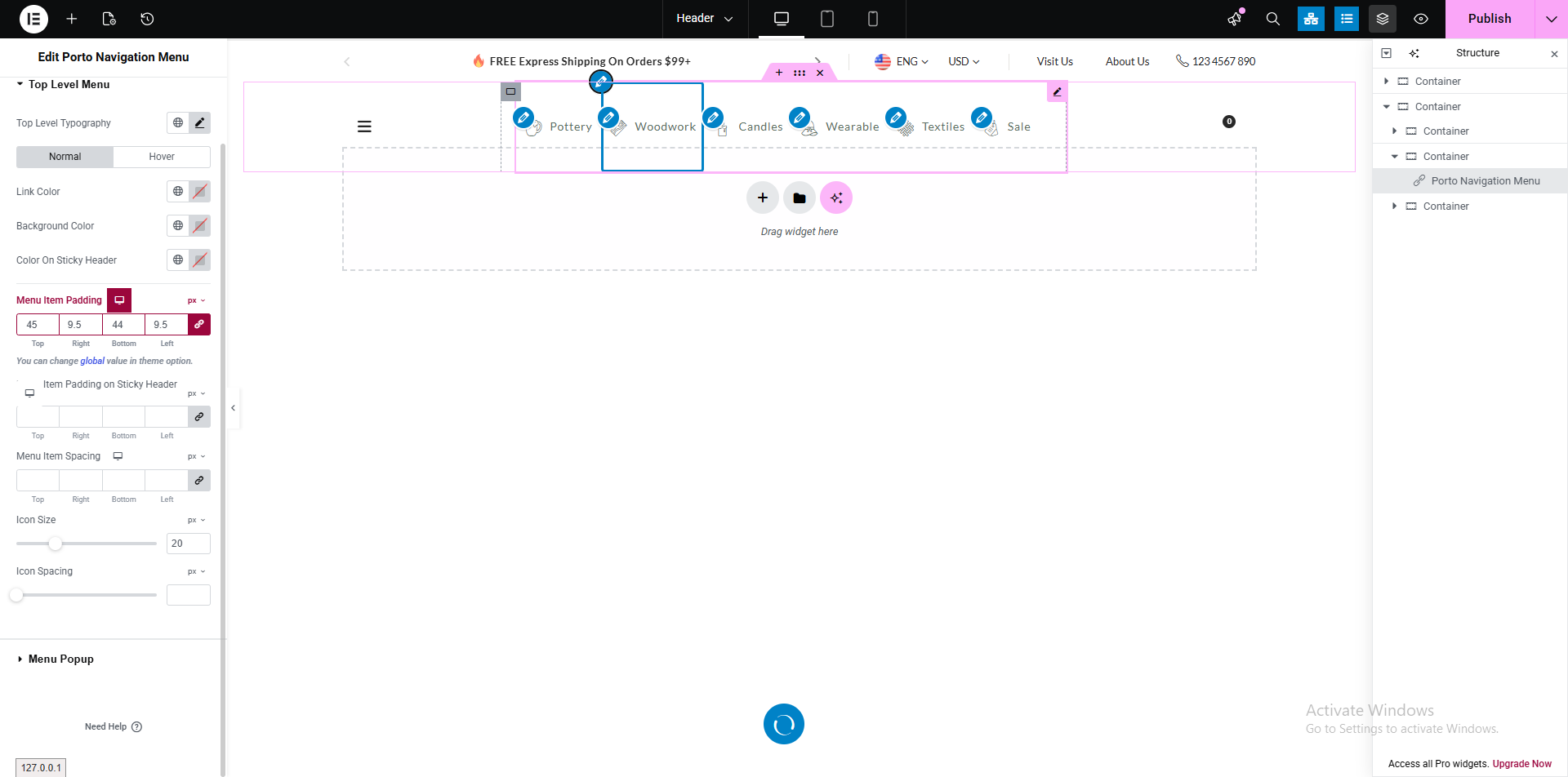The width and height of the screenshot is (1568, 777).
Task: Open the AI sparkle add button
Action: click(836, 198)
